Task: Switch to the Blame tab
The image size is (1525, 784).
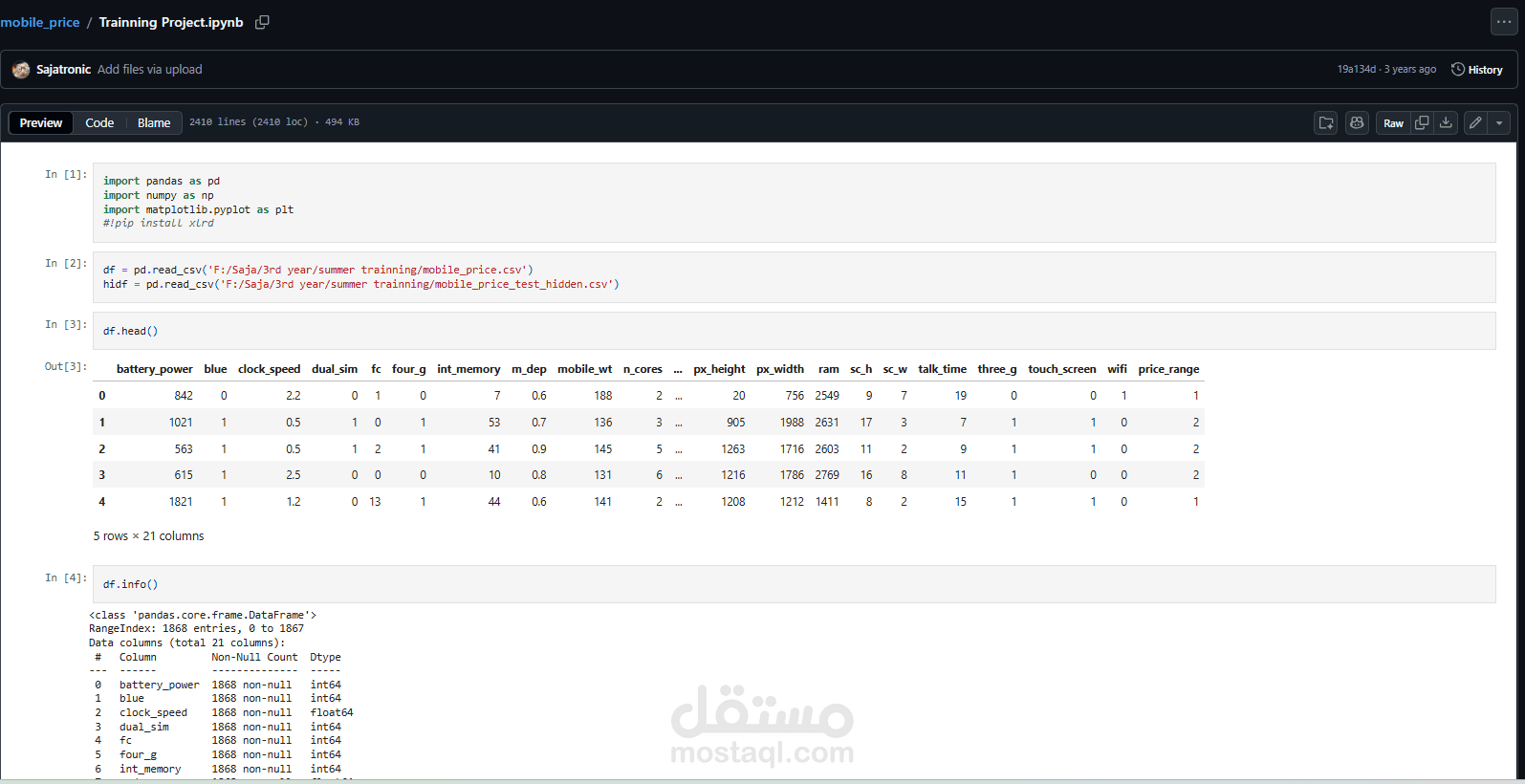Action: tap(154, 123)
